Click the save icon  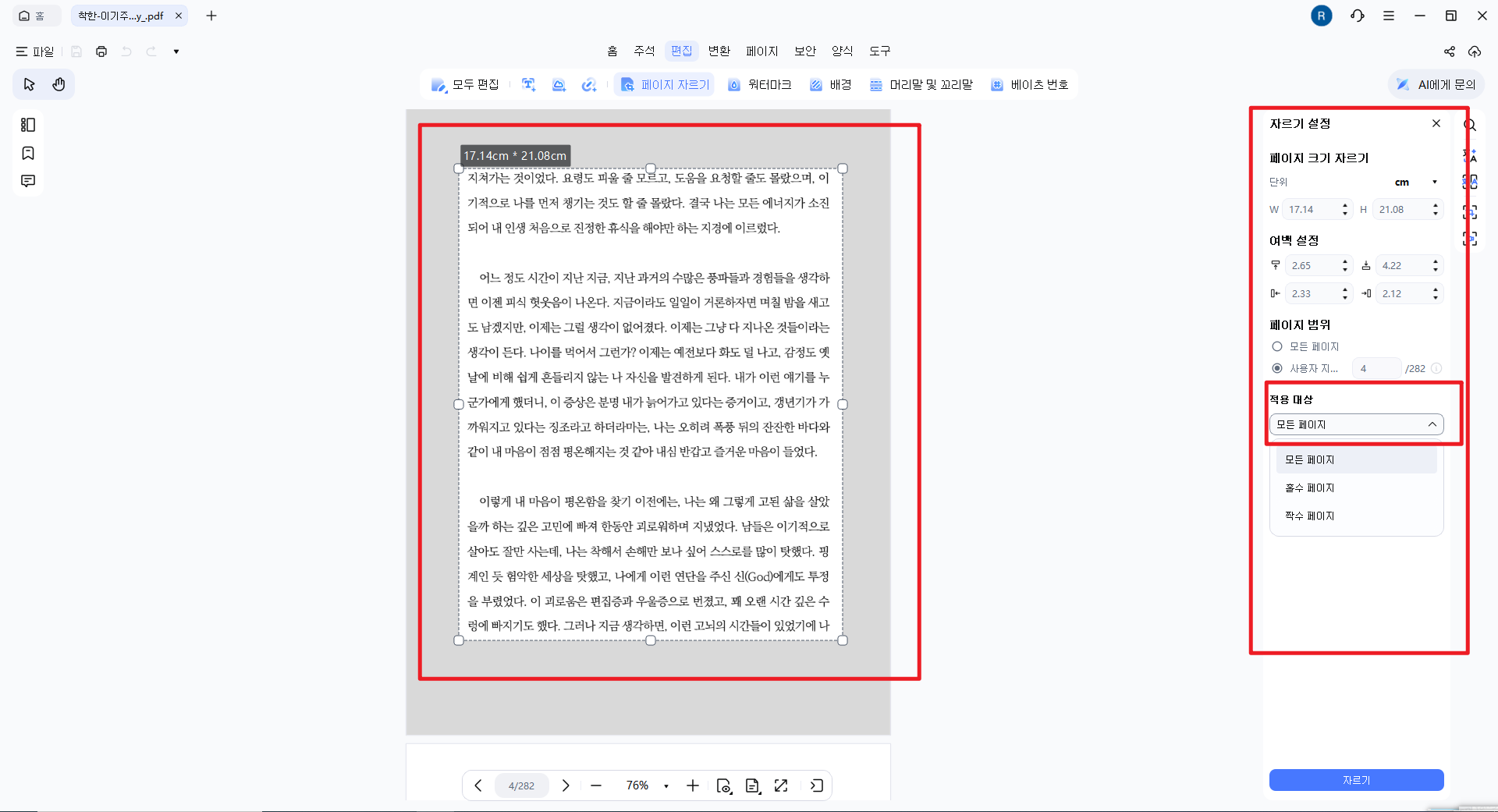click(x=76, y=51)
